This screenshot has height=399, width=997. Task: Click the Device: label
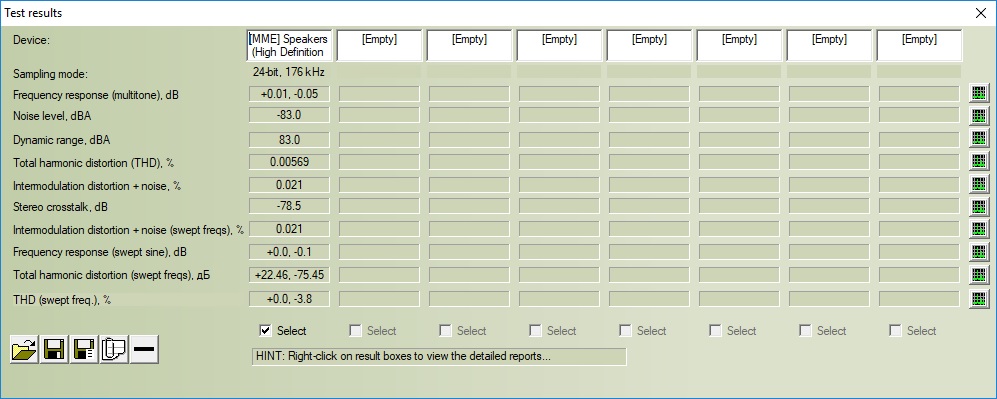(x=31, y=40)
